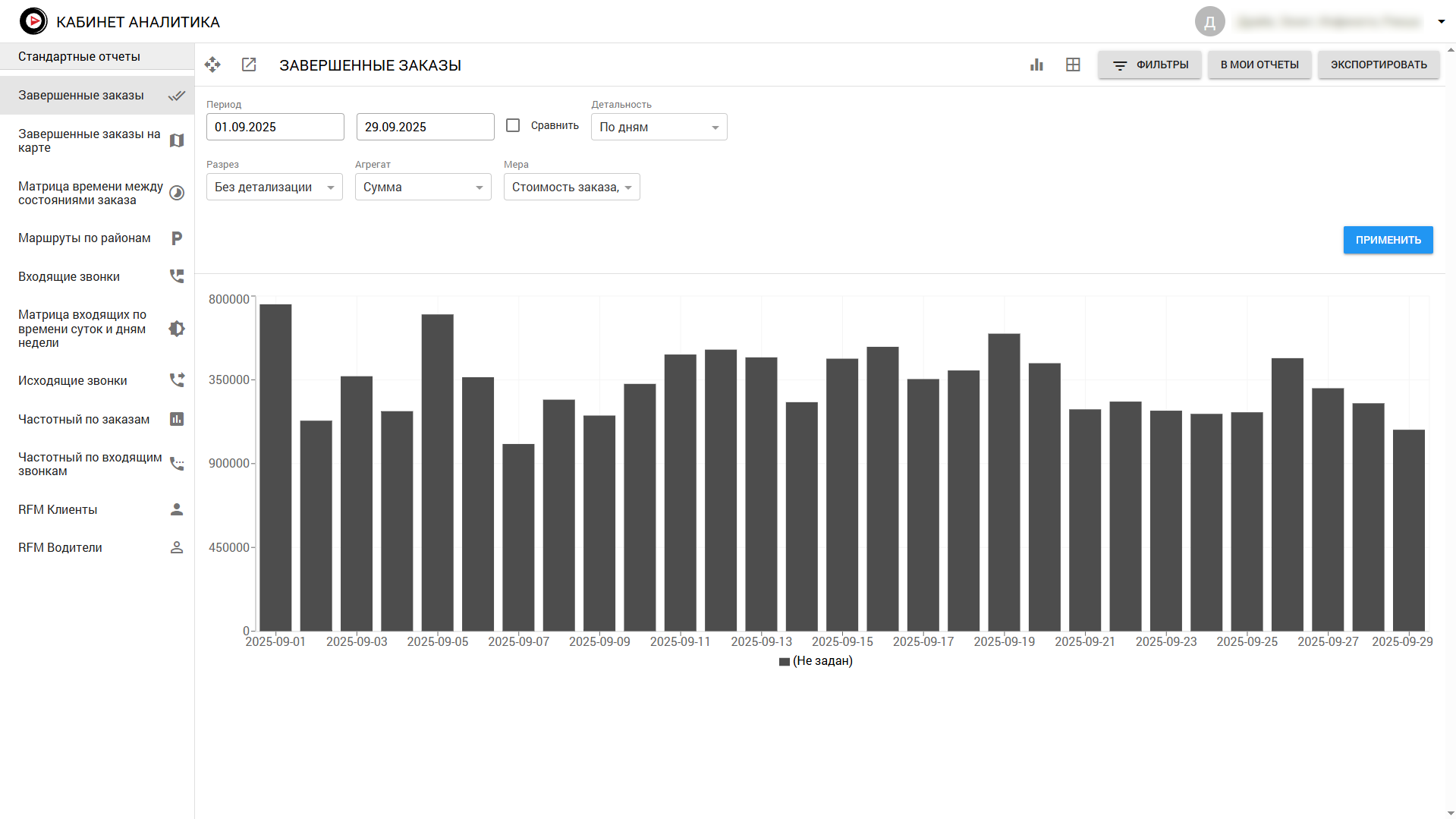Click the map icon for orders on map
The image size is (1456, 819).
(177, 140)
